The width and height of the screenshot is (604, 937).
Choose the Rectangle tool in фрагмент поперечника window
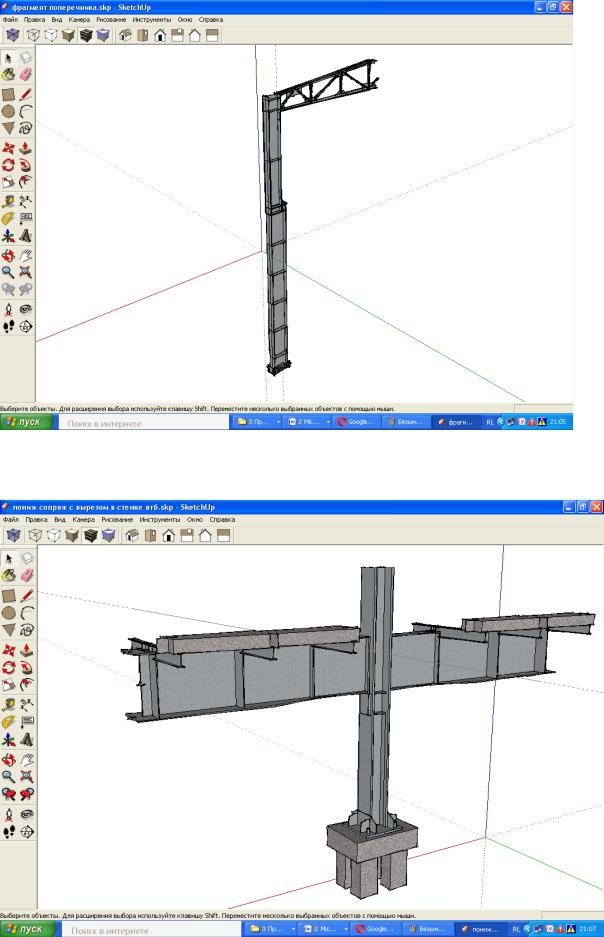(x=10, y=93)
